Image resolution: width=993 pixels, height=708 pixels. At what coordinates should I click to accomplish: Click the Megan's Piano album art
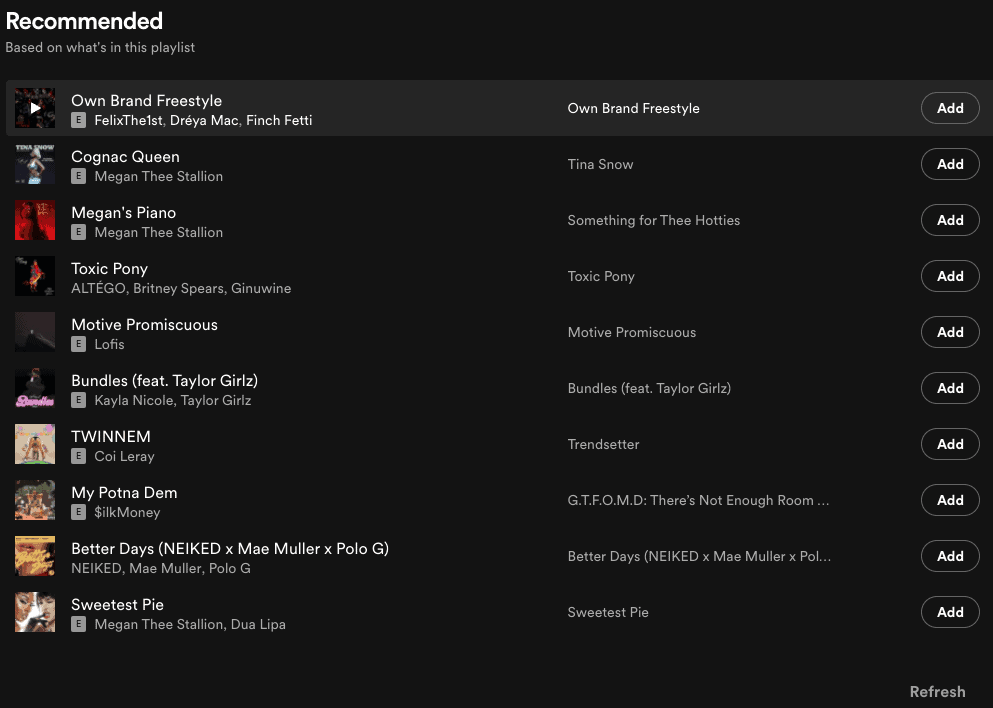pos(35,220)
